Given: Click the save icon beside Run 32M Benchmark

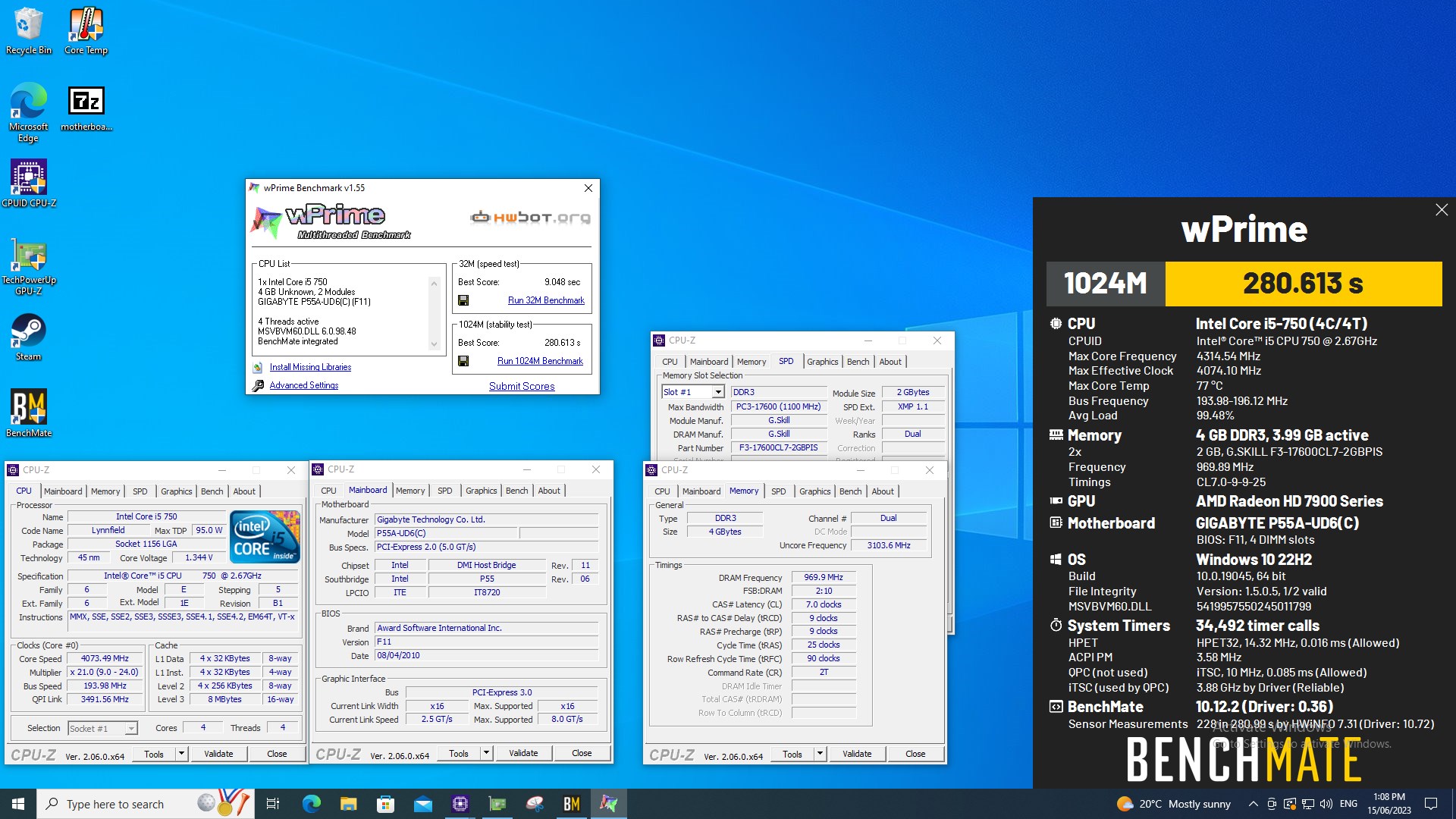Looking at the screenshot, I should point(463,300).
